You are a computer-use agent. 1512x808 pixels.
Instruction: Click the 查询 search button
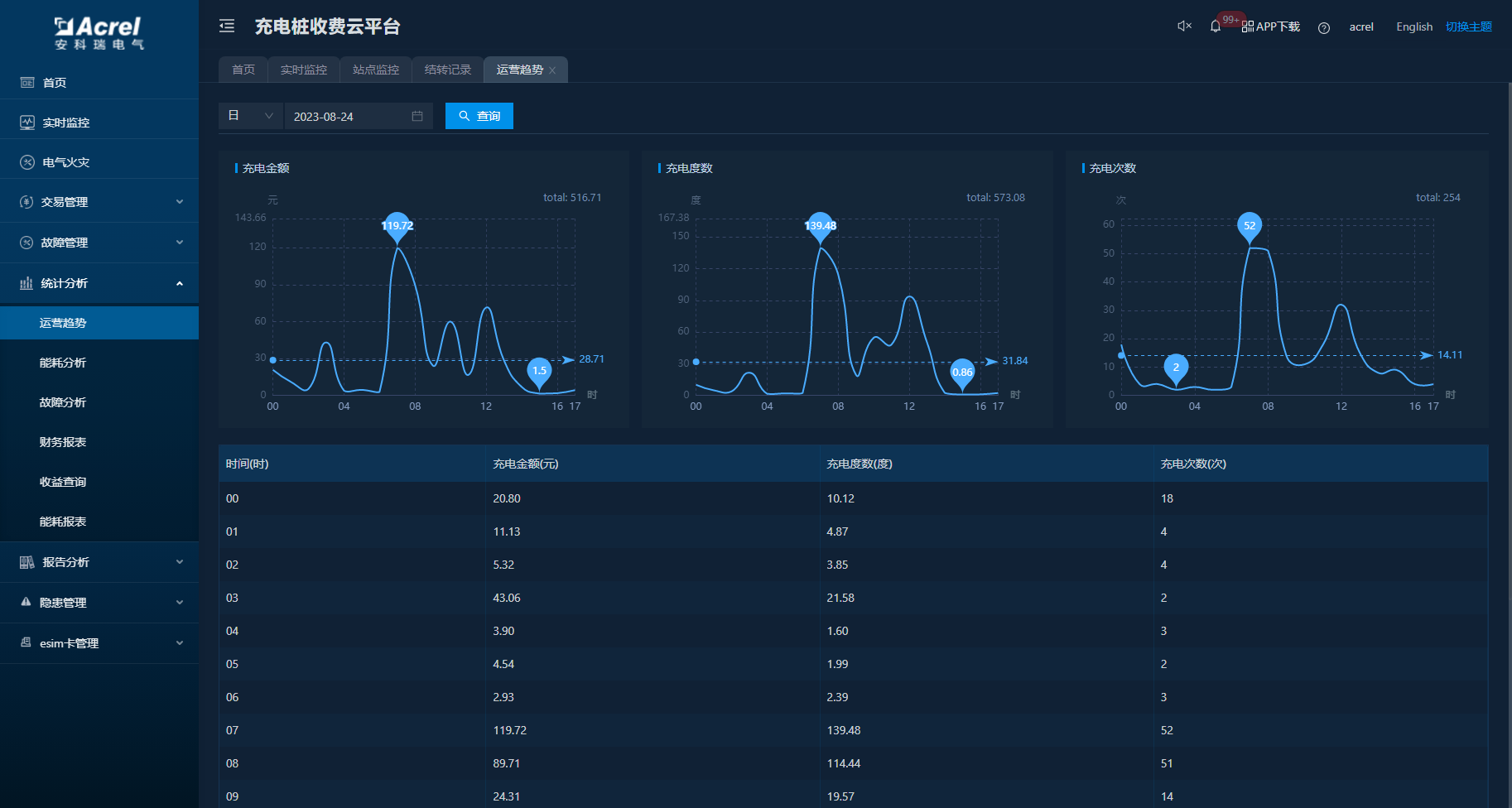click(479, 116)
